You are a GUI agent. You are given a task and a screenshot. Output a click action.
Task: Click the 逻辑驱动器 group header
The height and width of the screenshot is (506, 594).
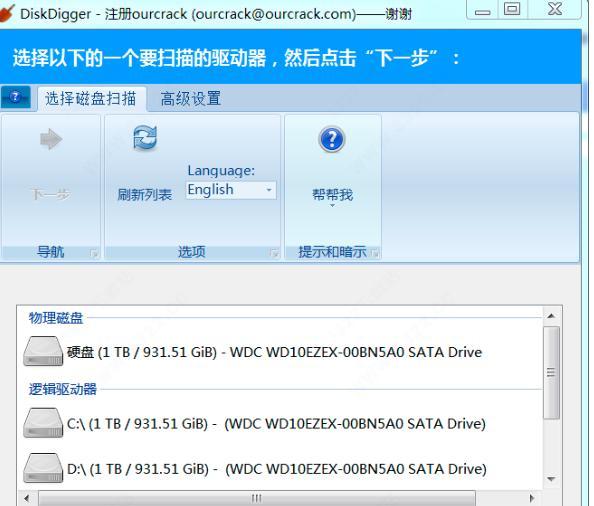63,389
